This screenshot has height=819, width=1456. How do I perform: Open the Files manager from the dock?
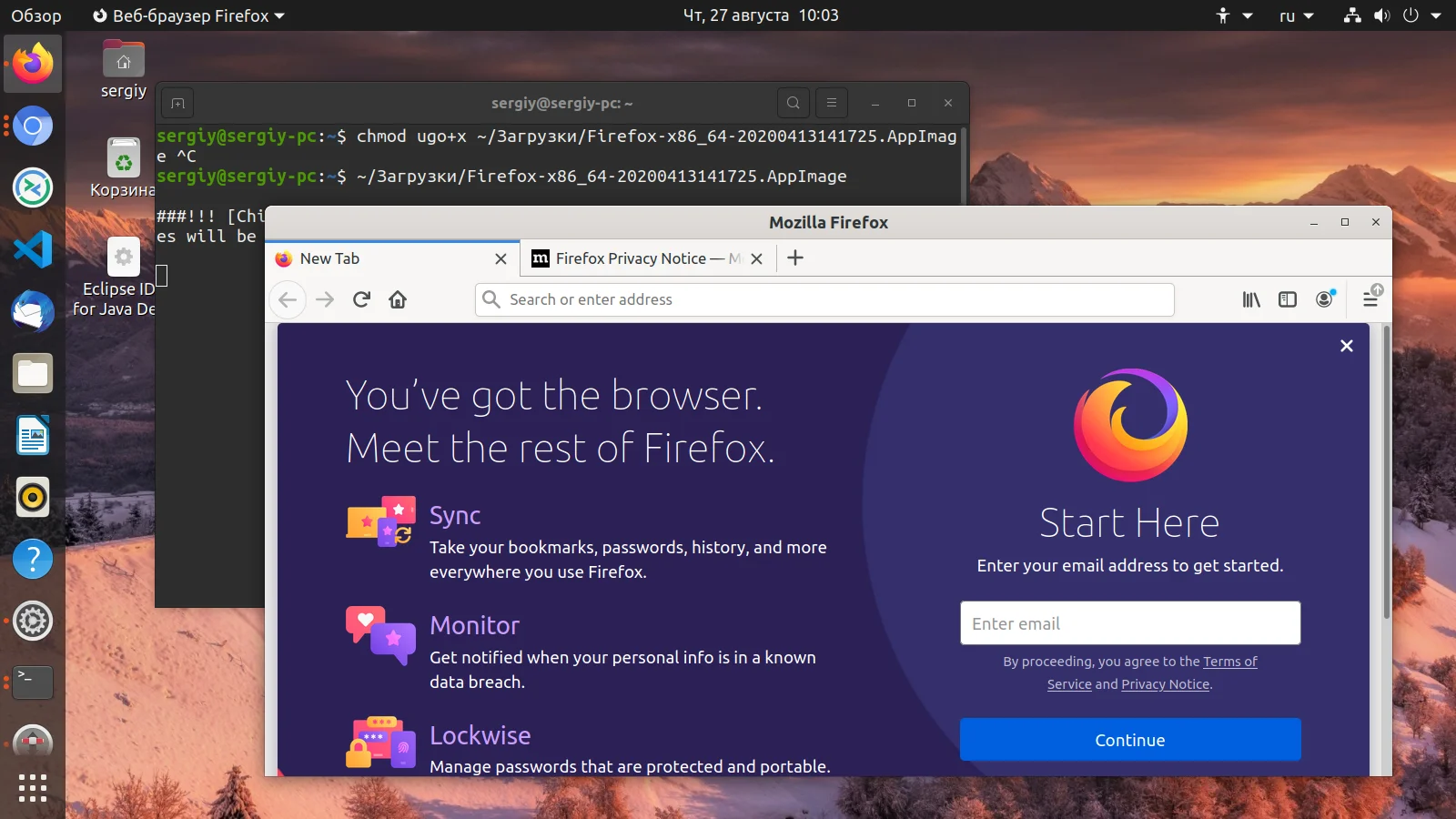tap(33, 373)
